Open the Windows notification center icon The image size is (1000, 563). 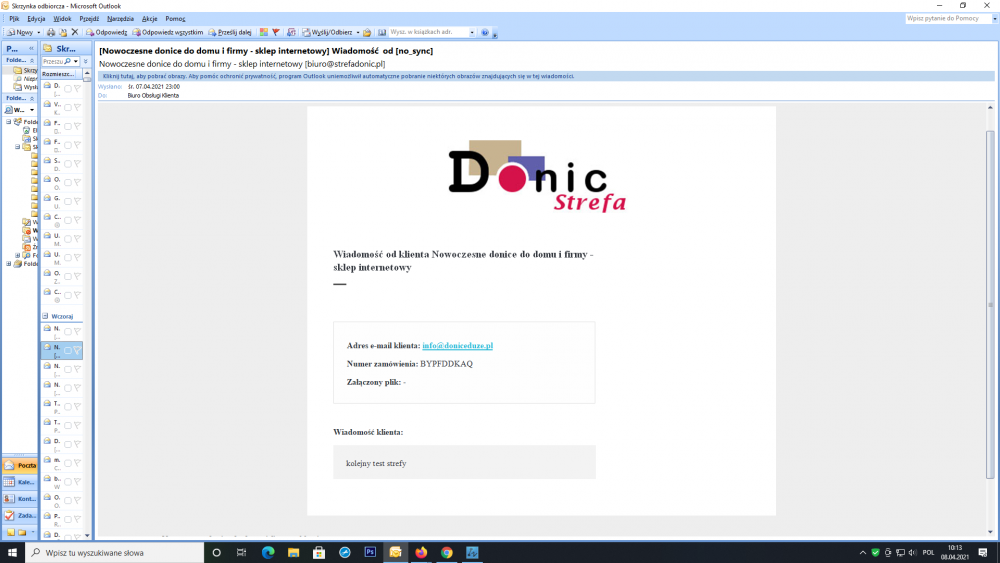983,552
